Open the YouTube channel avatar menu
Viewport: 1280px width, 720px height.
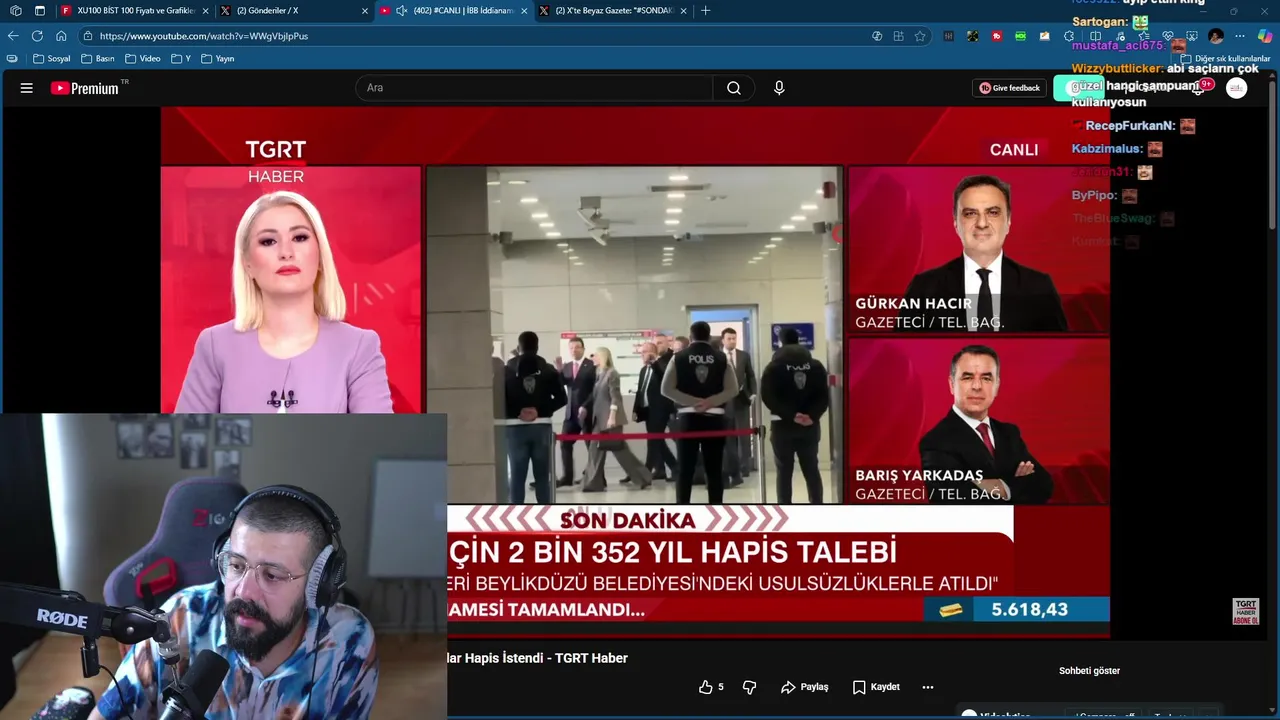click(x=1237, y=88)
